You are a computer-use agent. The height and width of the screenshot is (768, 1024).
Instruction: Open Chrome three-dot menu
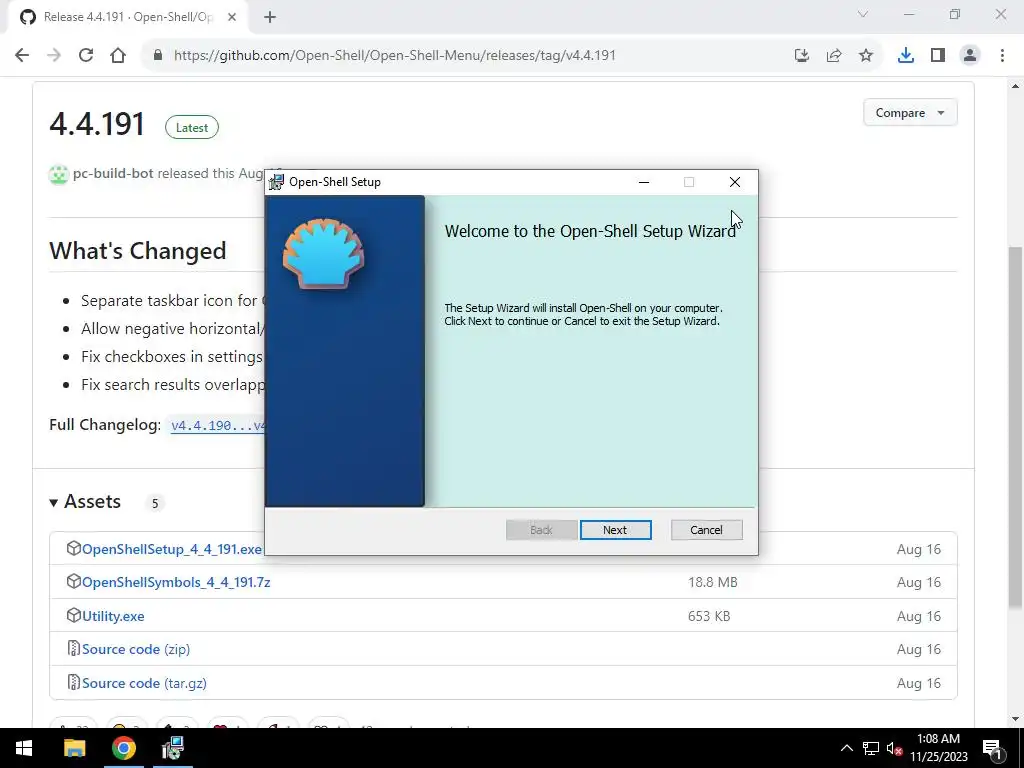point(1002,56)
